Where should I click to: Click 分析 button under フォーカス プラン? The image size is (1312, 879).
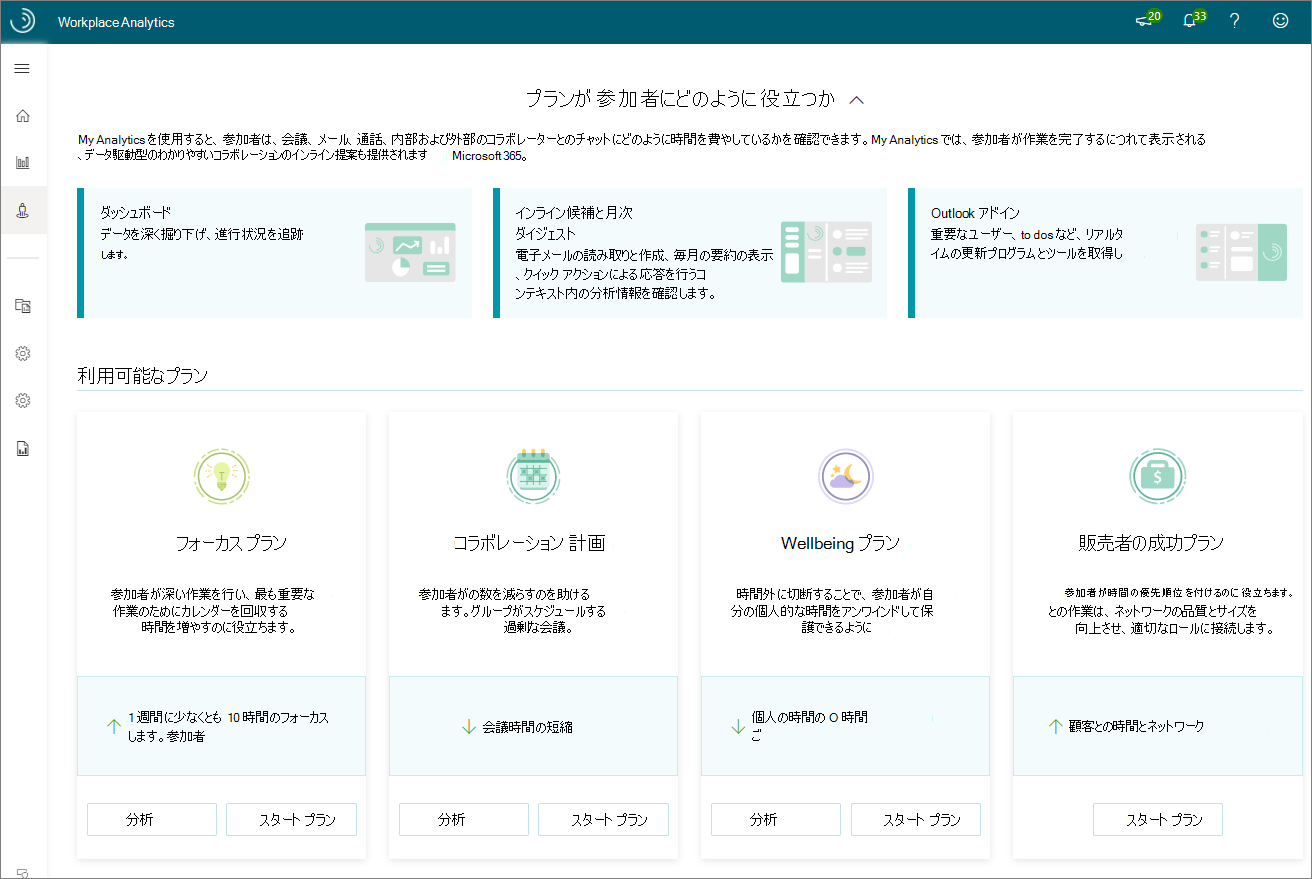[152, 819]
